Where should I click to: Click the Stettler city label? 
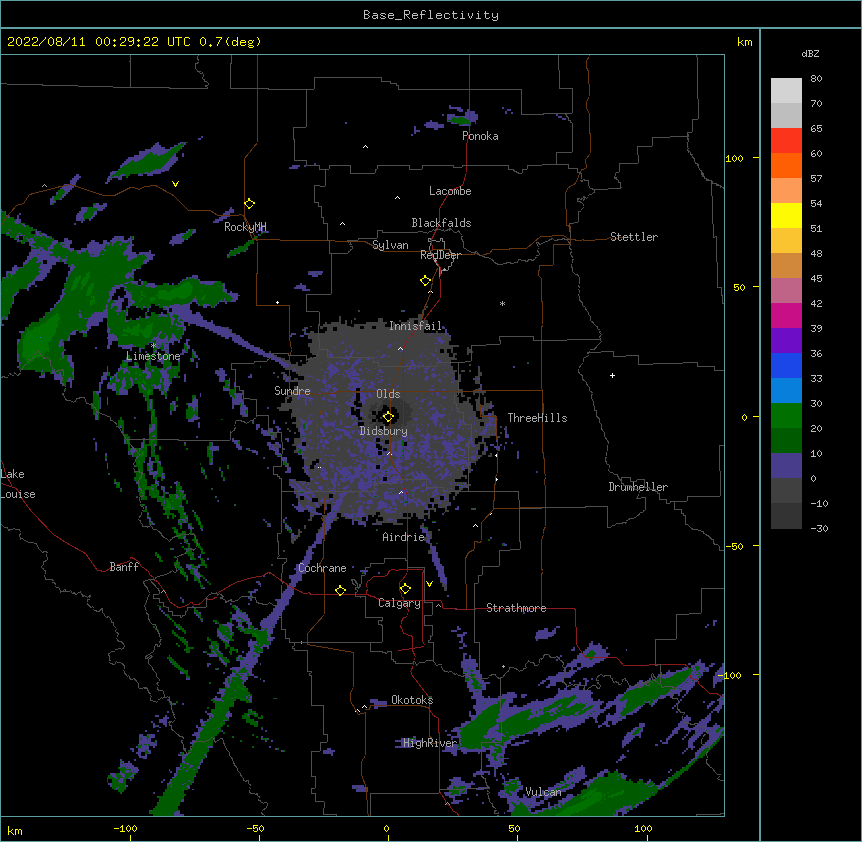click(x=634, y=237)
